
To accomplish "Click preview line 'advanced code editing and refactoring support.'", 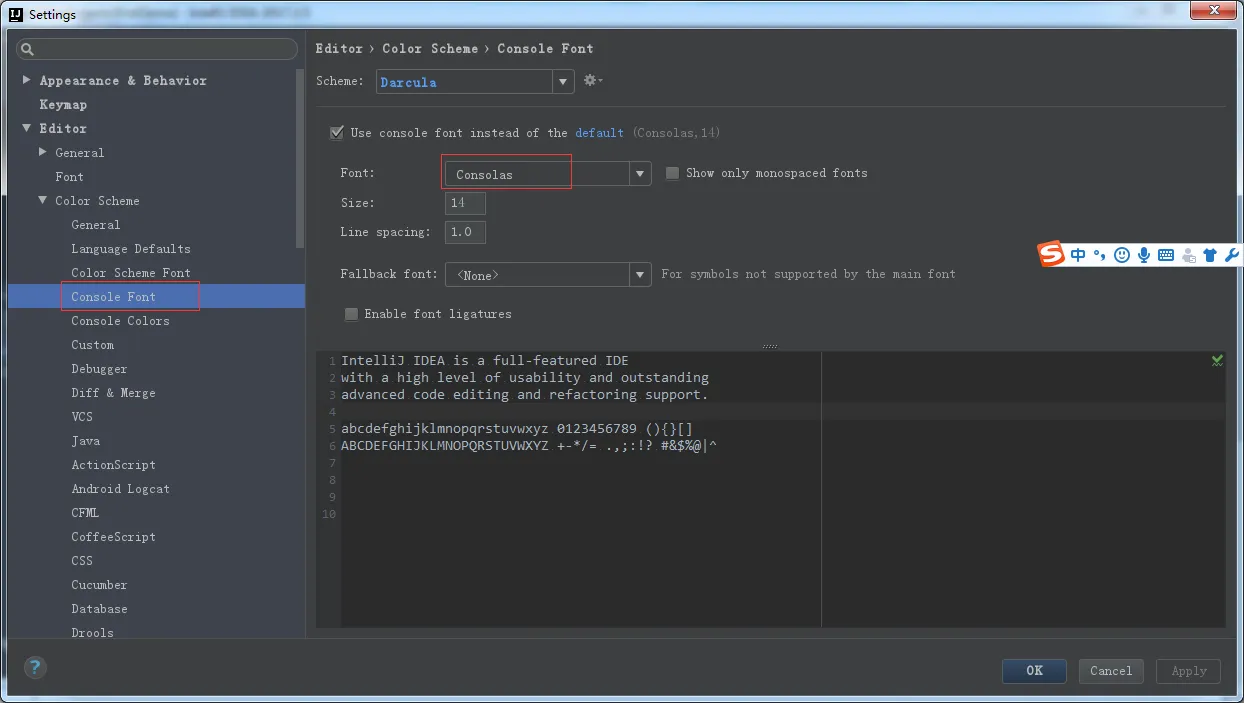I will tap(524, 394).
